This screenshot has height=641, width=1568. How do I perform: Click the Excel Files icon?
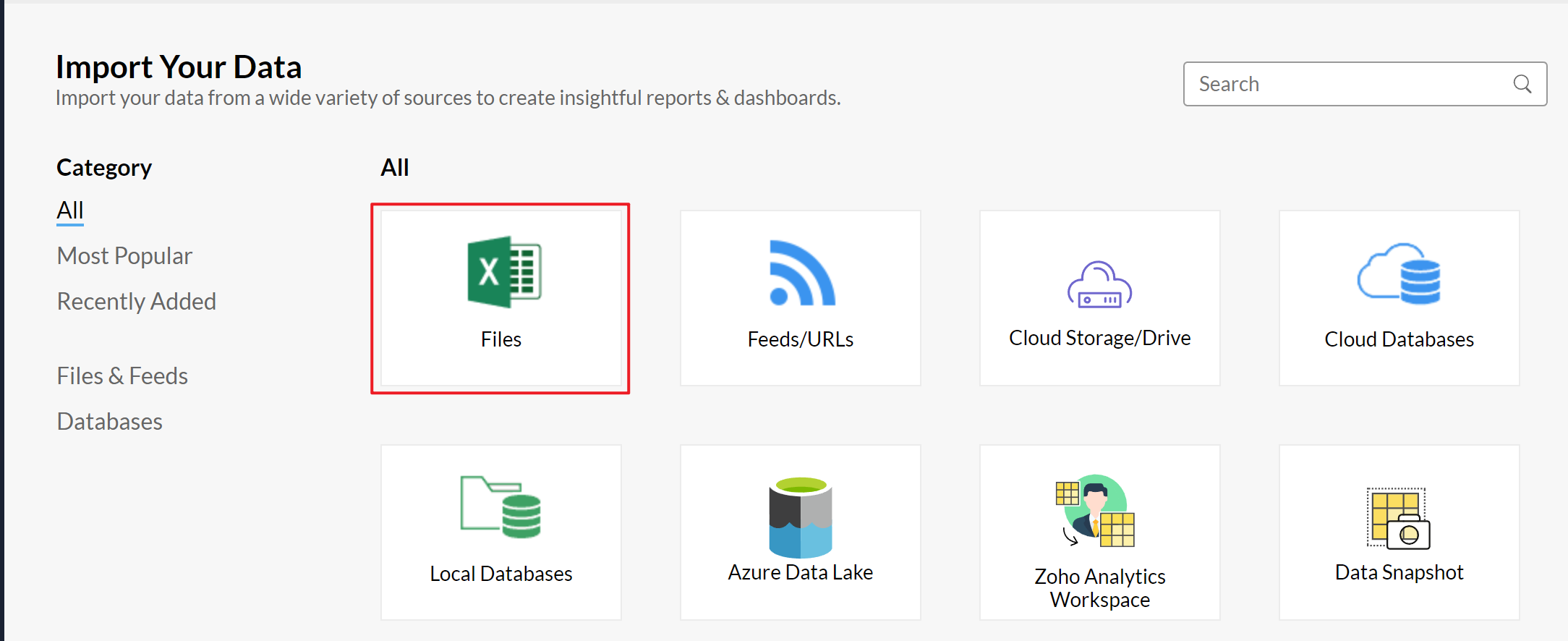(504, 272)
